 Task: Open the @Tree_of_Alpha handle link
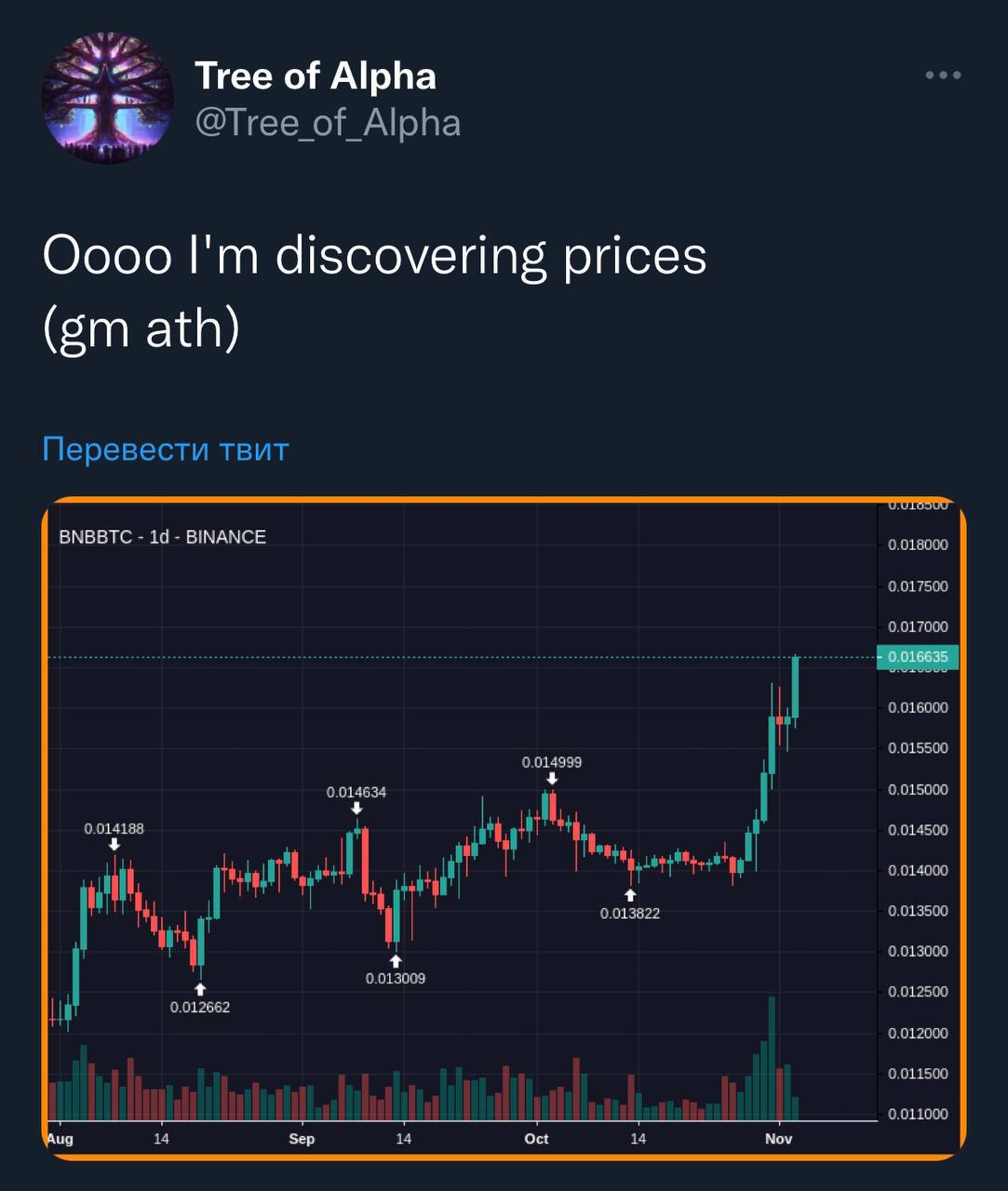pyautogui.click(x=328, y=123)
